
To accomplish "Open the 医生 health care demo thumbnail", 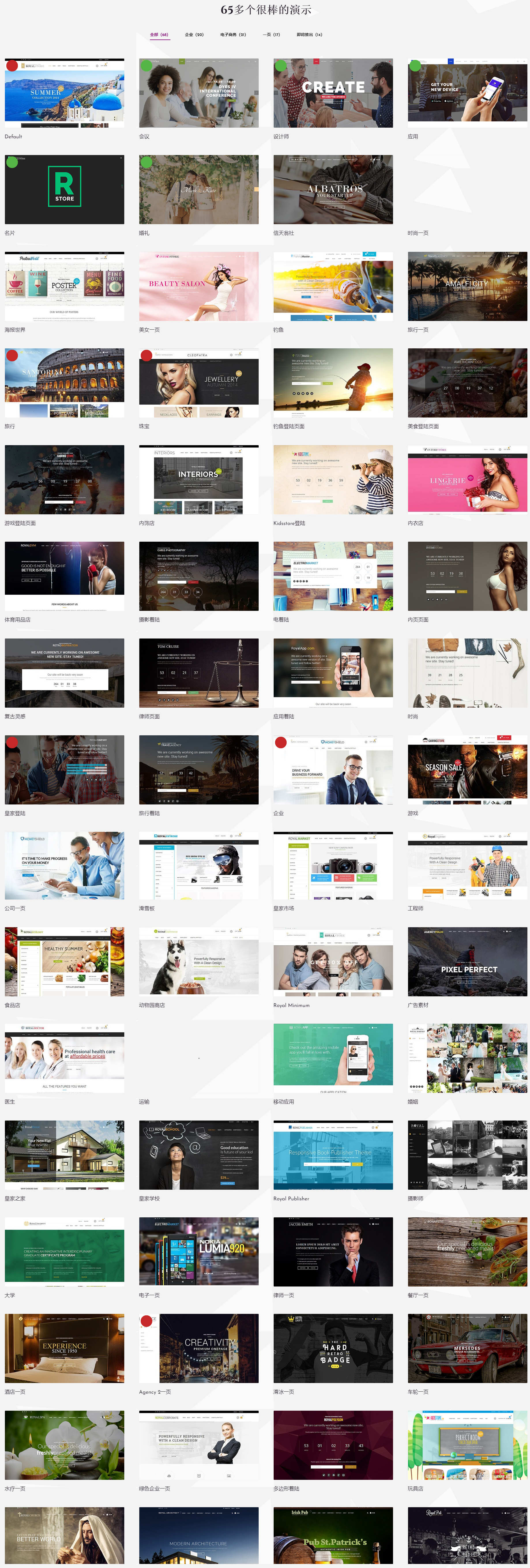I will (x=65, y=1059).
